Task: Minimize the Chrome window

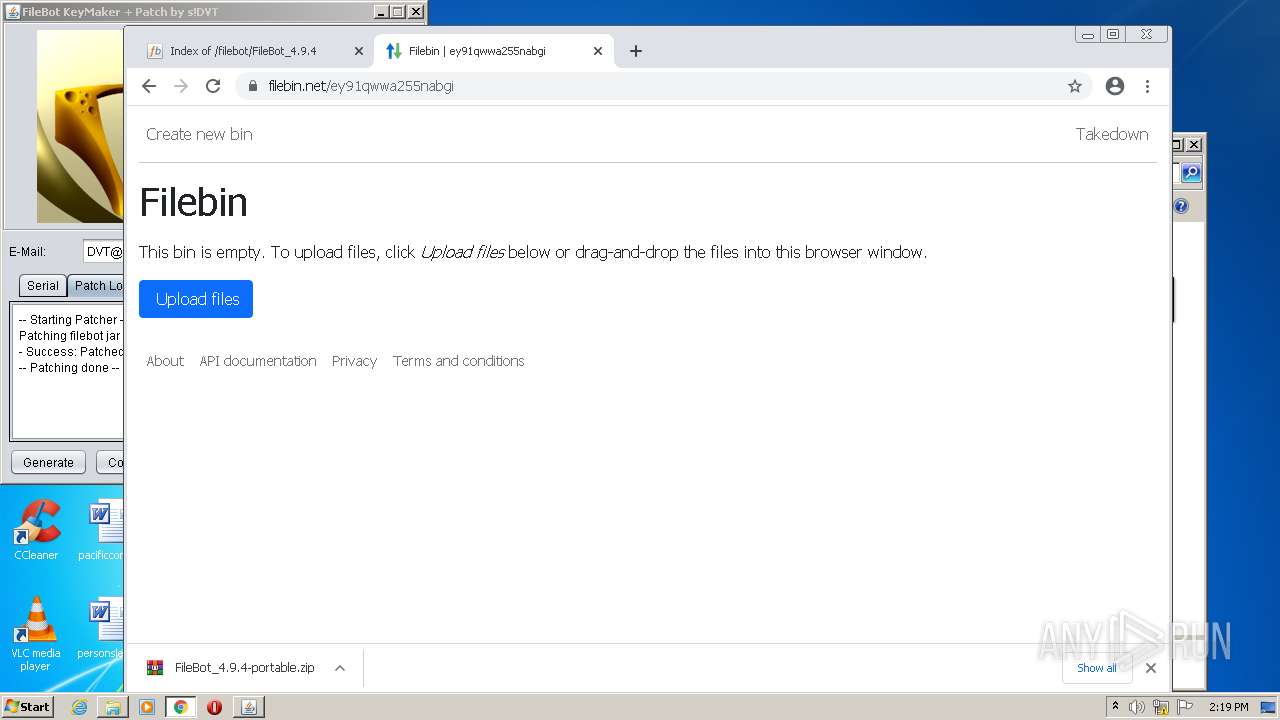Action: 1088,34
